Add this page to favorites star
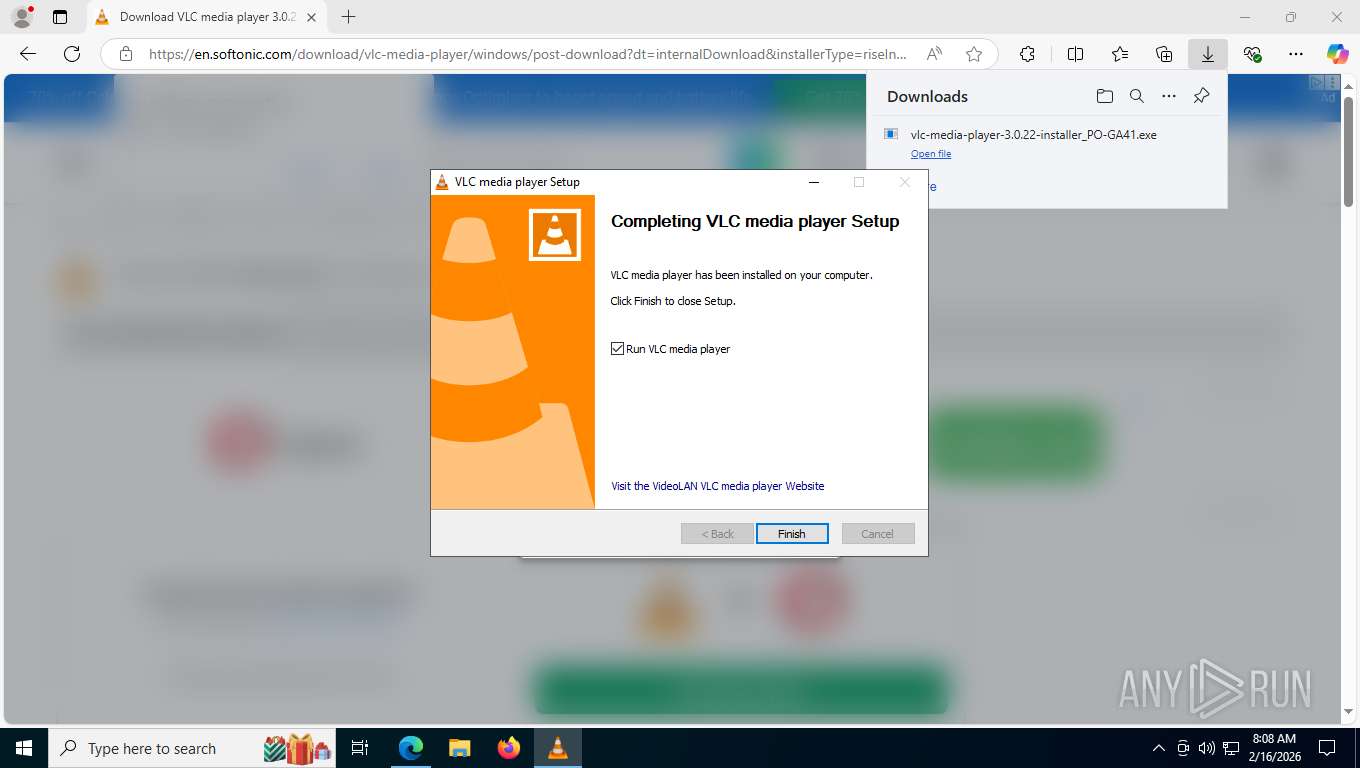 tap(973, 54)
